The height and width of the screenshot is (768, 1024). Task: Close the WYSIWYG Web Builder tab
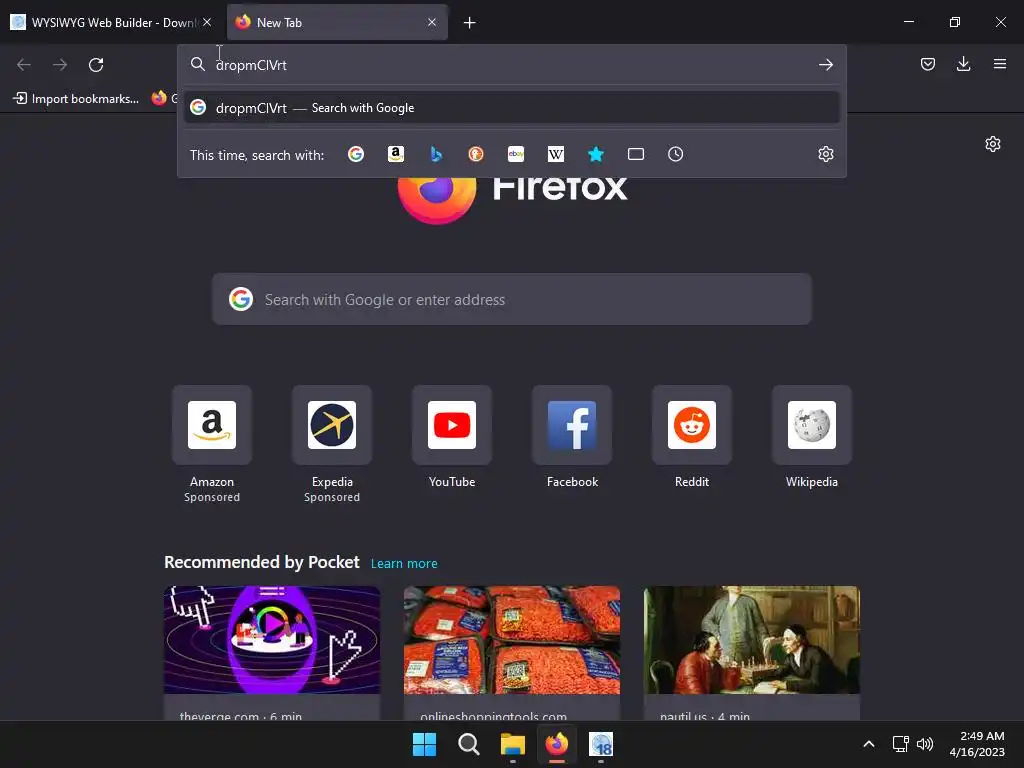[x=207, y=22]
